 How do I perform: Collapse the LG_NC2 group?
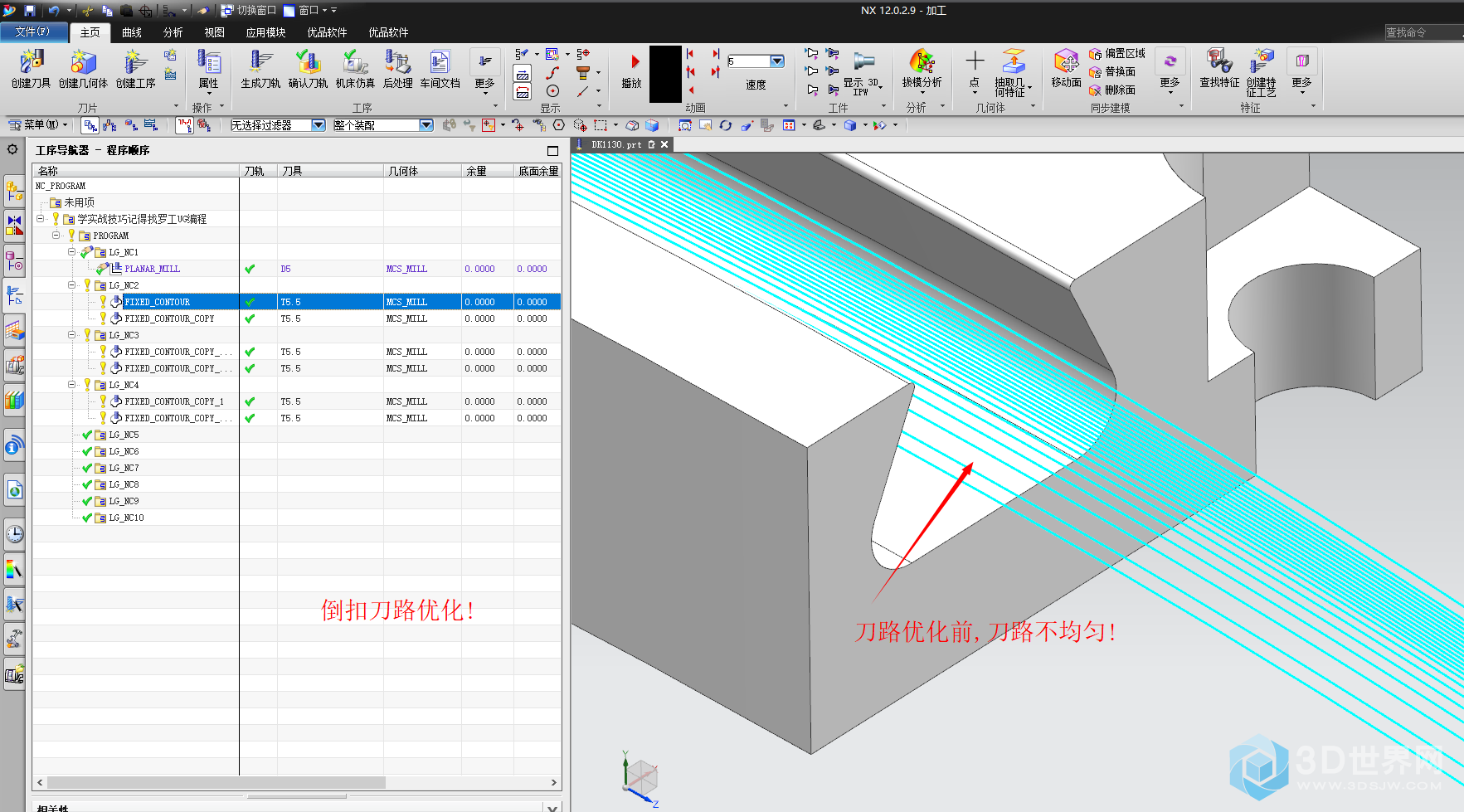(x=71, y=284)
